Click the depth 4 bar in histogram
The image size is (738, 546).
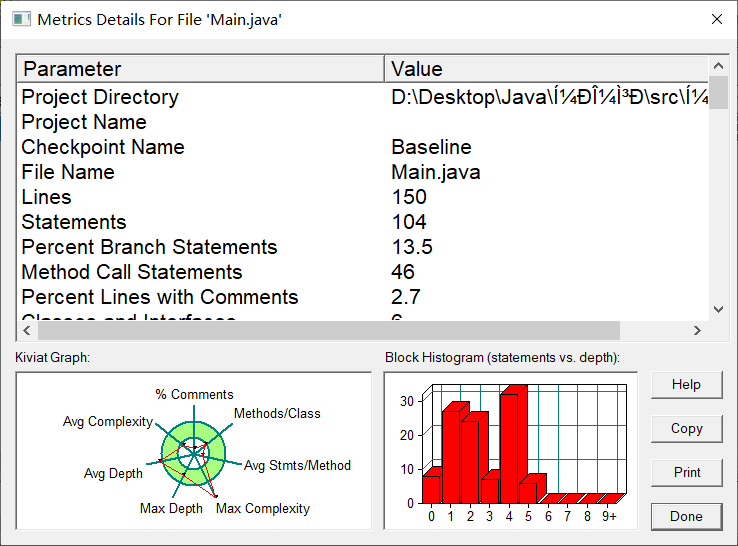tap(510, 447)
